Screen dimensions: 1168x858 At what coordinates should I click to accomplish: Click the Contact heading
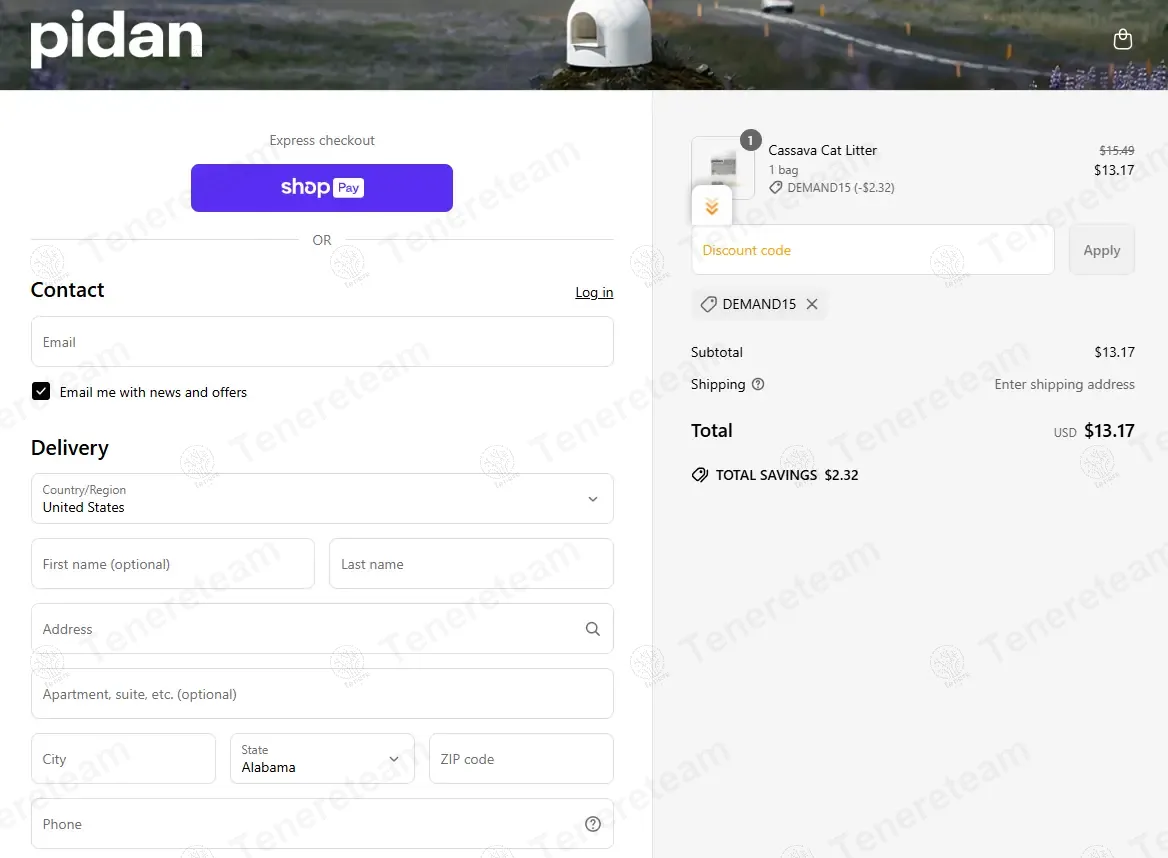[x=67, y=290]
